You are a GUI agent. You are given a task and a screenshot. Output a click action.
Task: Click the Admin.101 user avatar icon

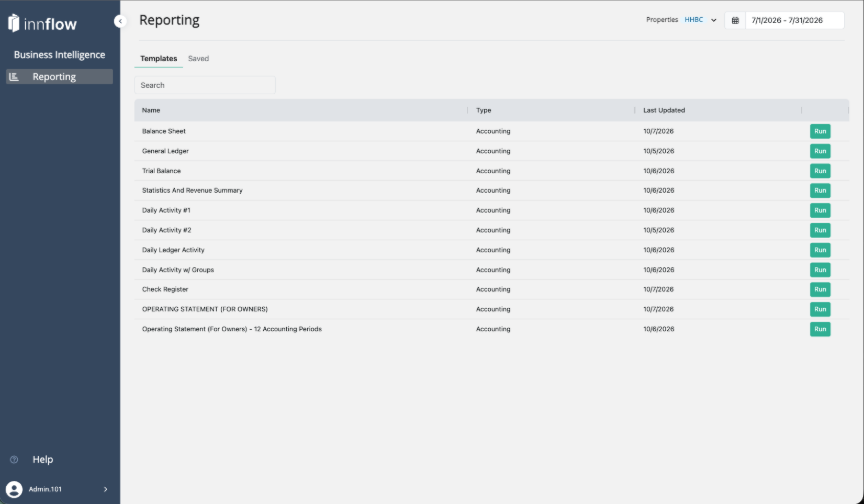(x=14, y=489)
